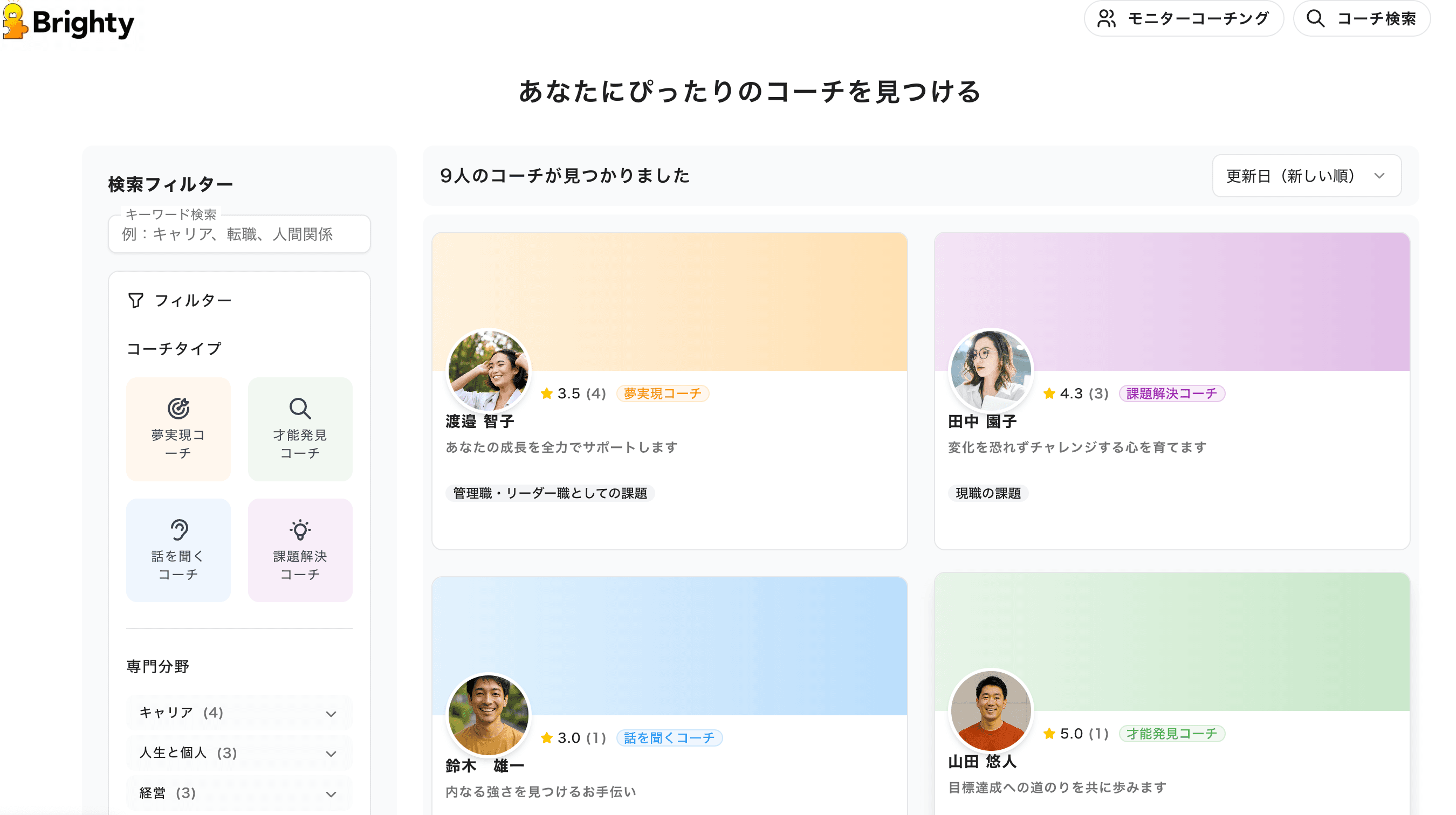
Task: Open the コーチ検索 menu item
Action: coord(1362,19)
